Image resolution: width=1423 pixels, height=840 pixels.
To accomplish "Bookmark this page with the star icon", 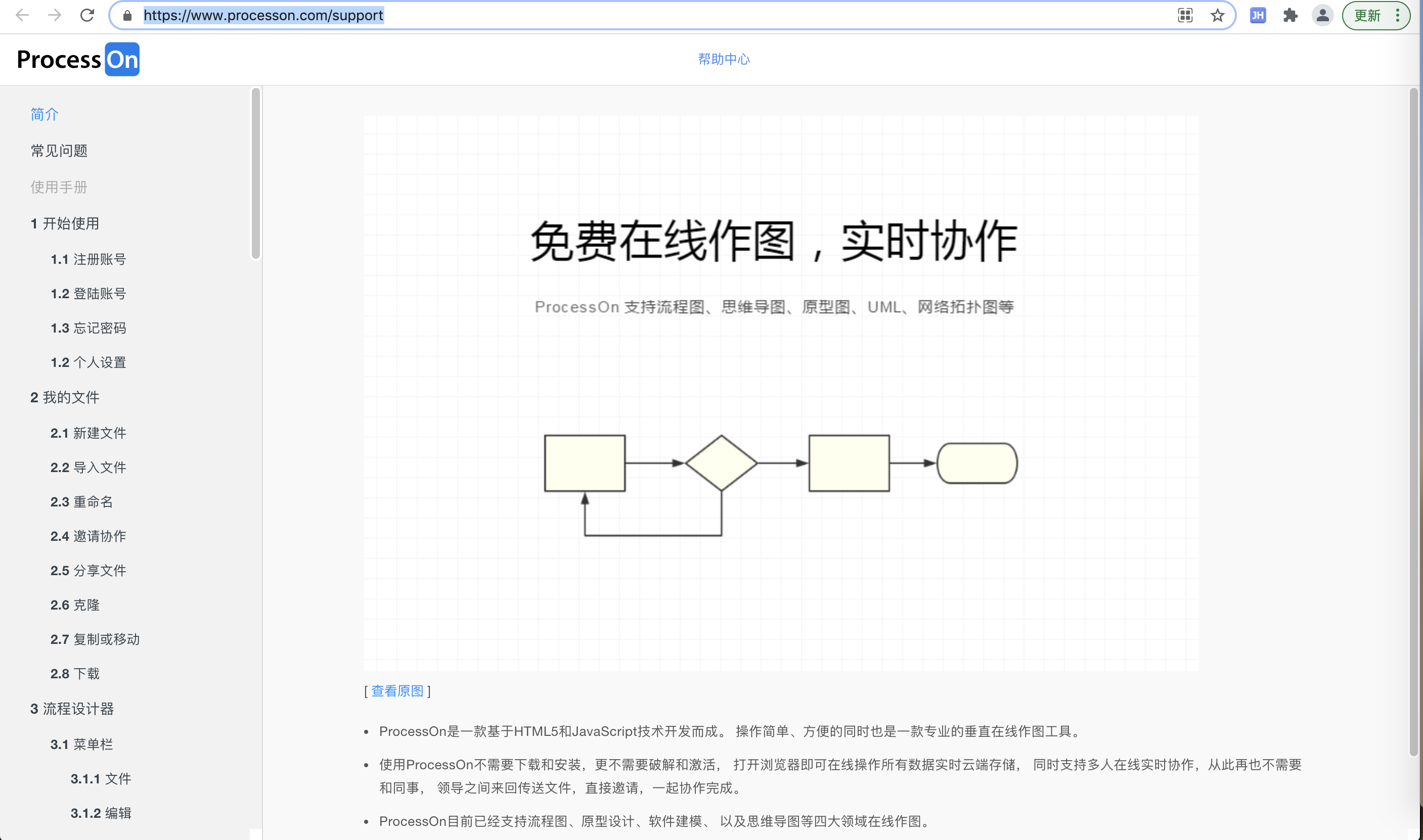I will 1218,15.
